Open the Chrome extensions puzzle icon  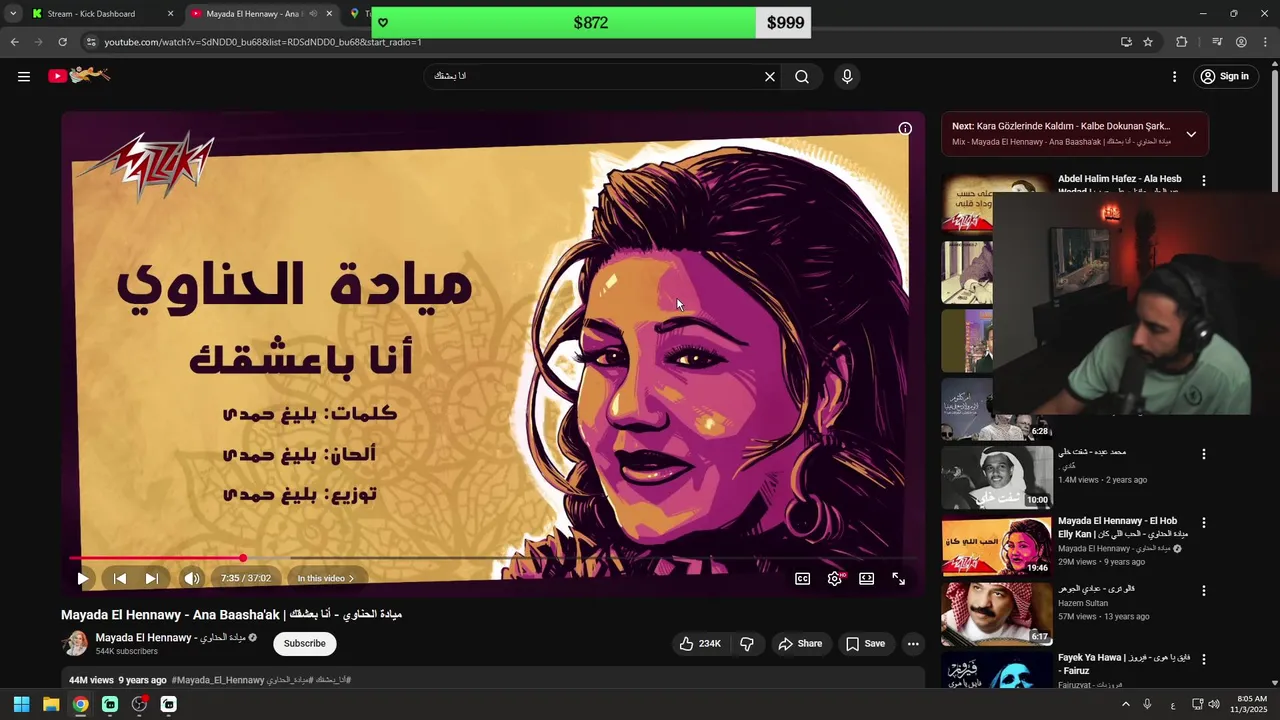pyautogui.click(x=1182, y=42)
